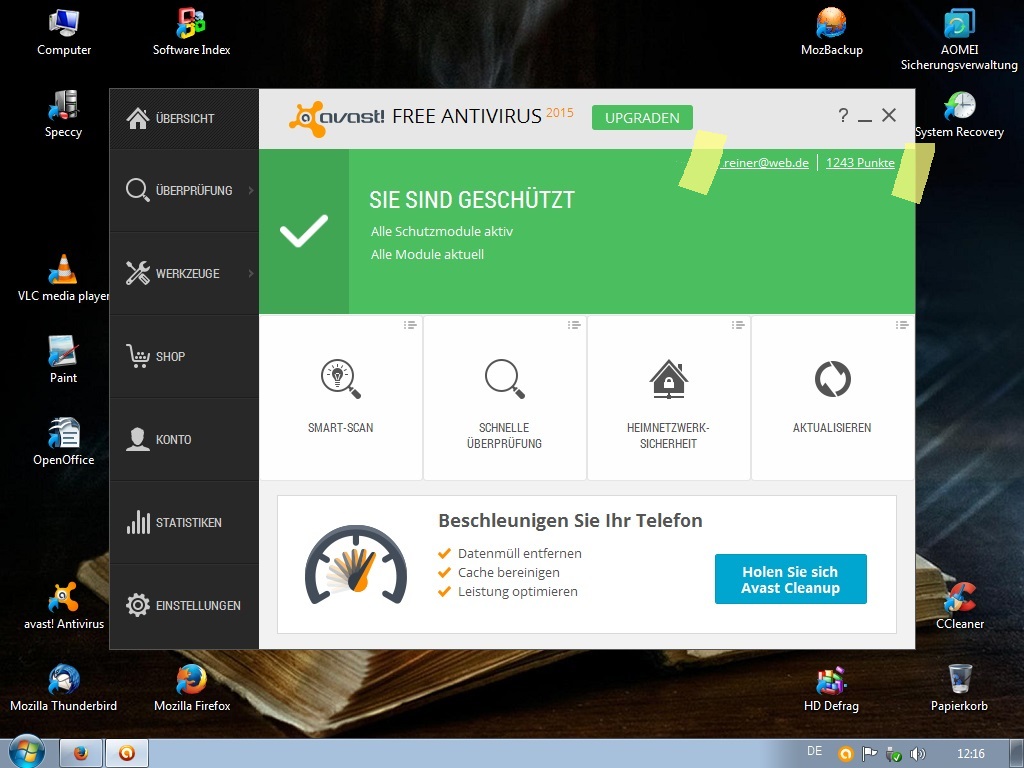
Task: Click the Alle Module aktuell text
Action: point(428,255)
